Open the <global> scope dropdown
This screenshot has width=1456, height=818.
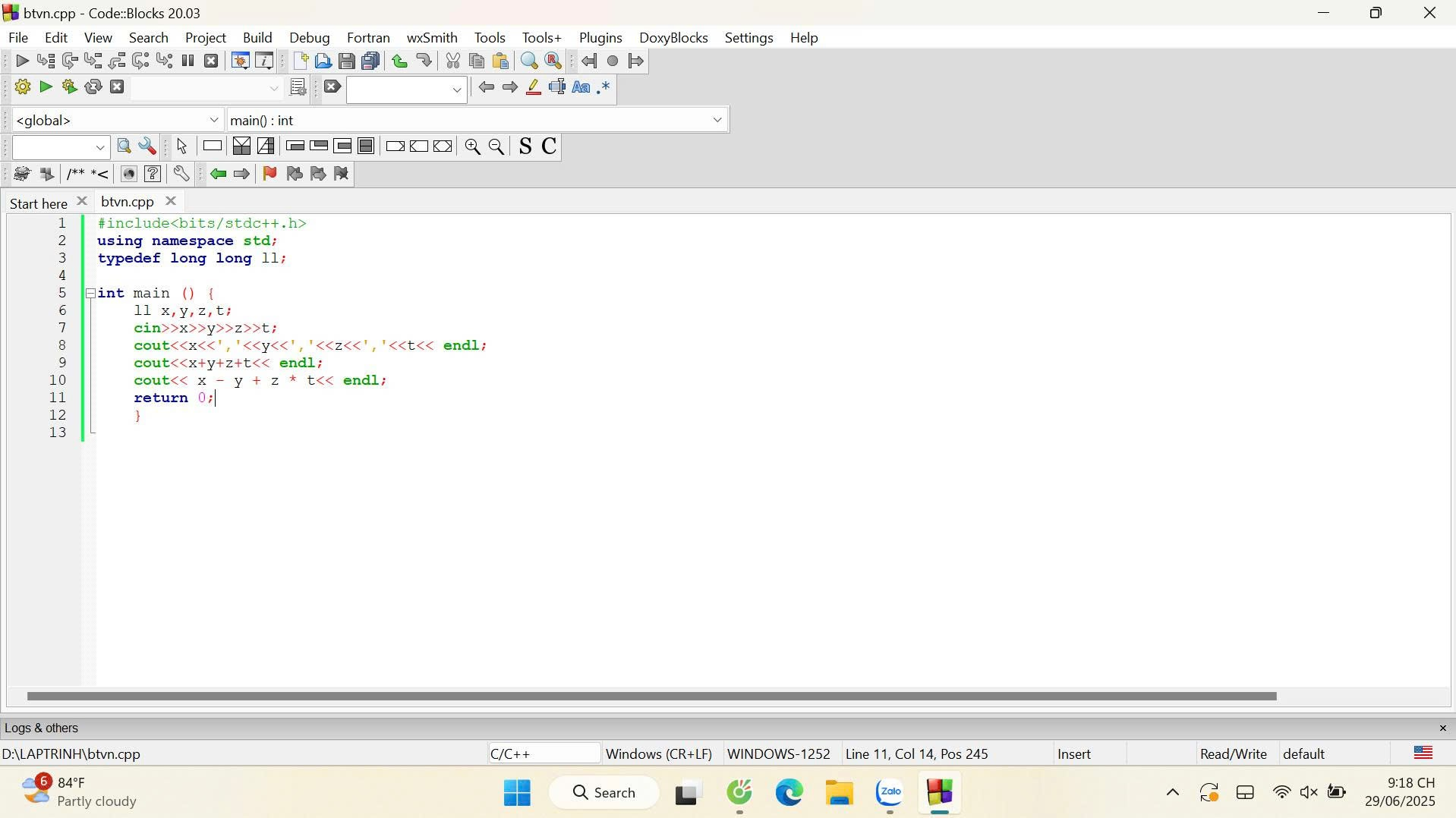coord(215,120)
